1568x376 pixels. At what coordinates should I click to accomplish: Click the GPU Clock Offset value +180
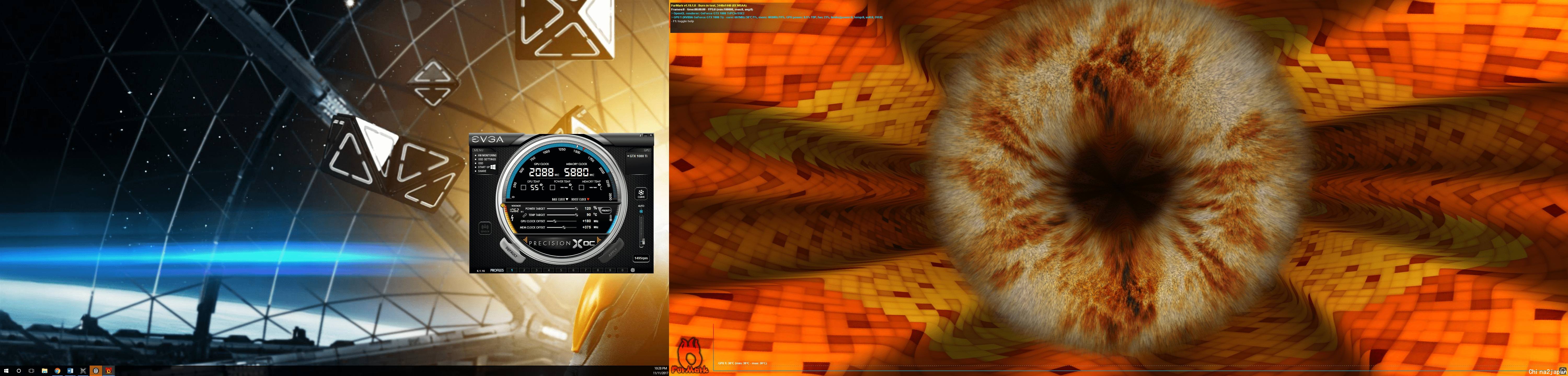pyautogui.click(x=587, y=221)
